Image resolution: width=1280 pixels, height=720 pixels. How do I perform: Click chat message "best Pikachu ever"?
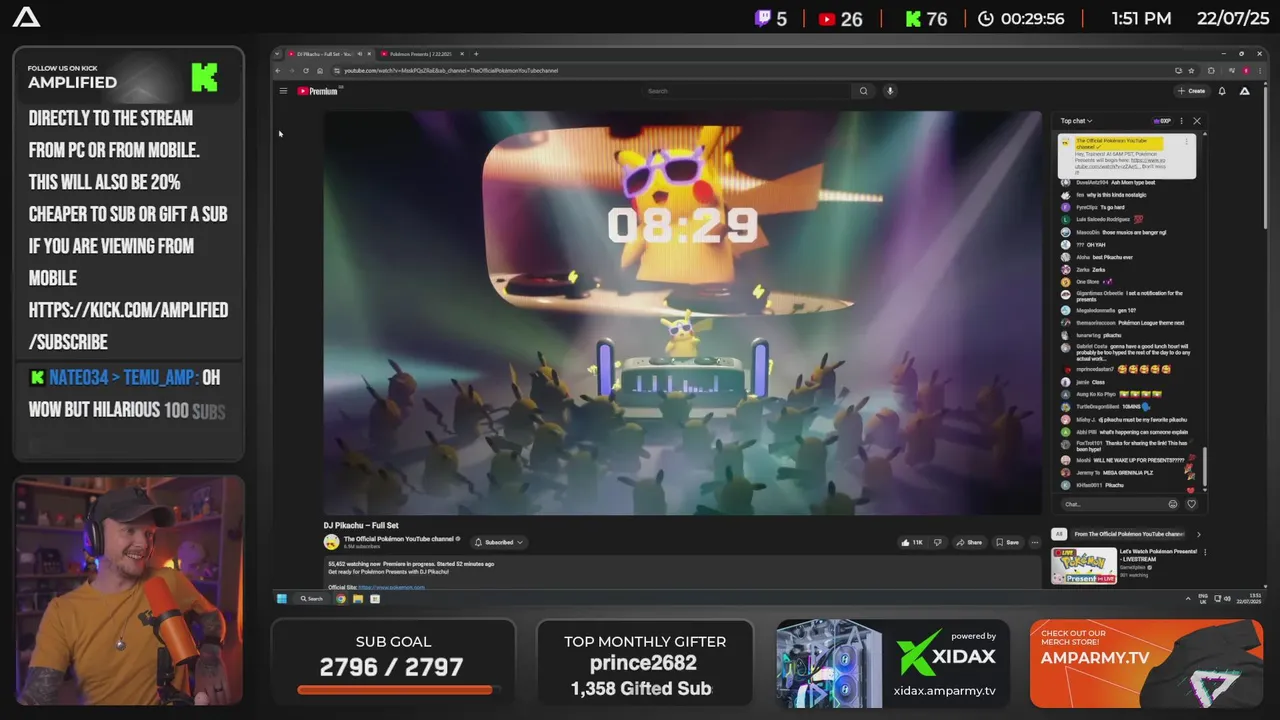(1112, 257)
